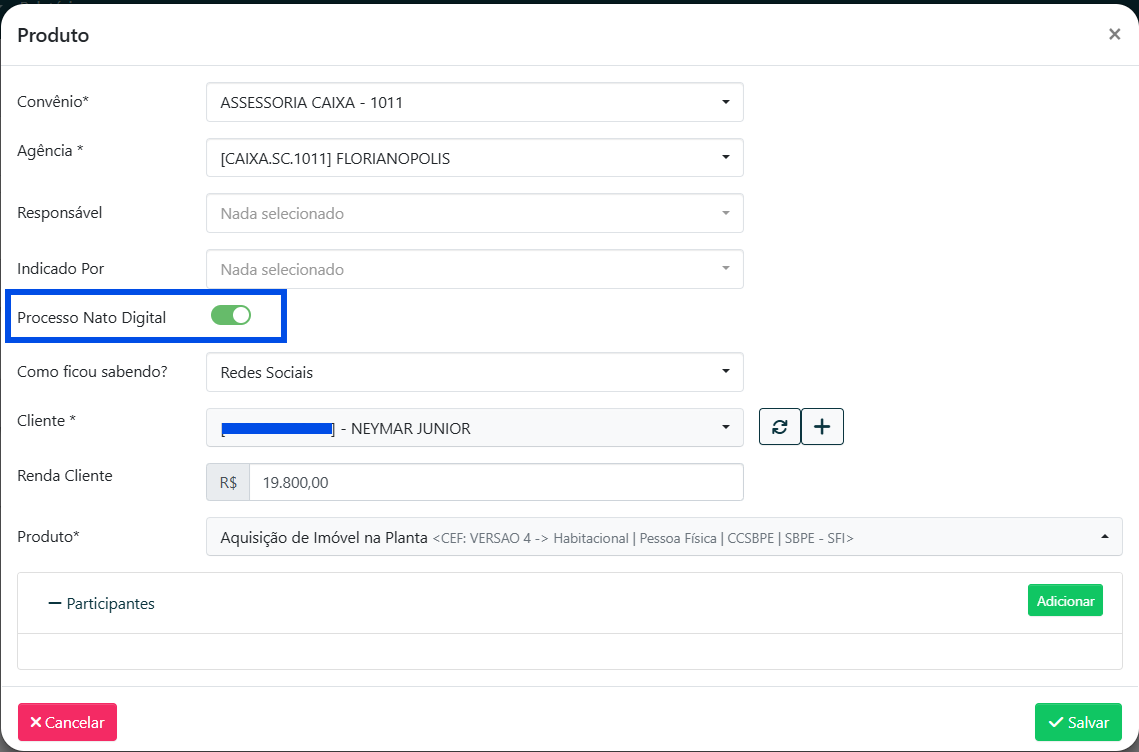Open the Convênio dropdown
This screenshot has width=1139, height=752.
[x=474, y=102]
